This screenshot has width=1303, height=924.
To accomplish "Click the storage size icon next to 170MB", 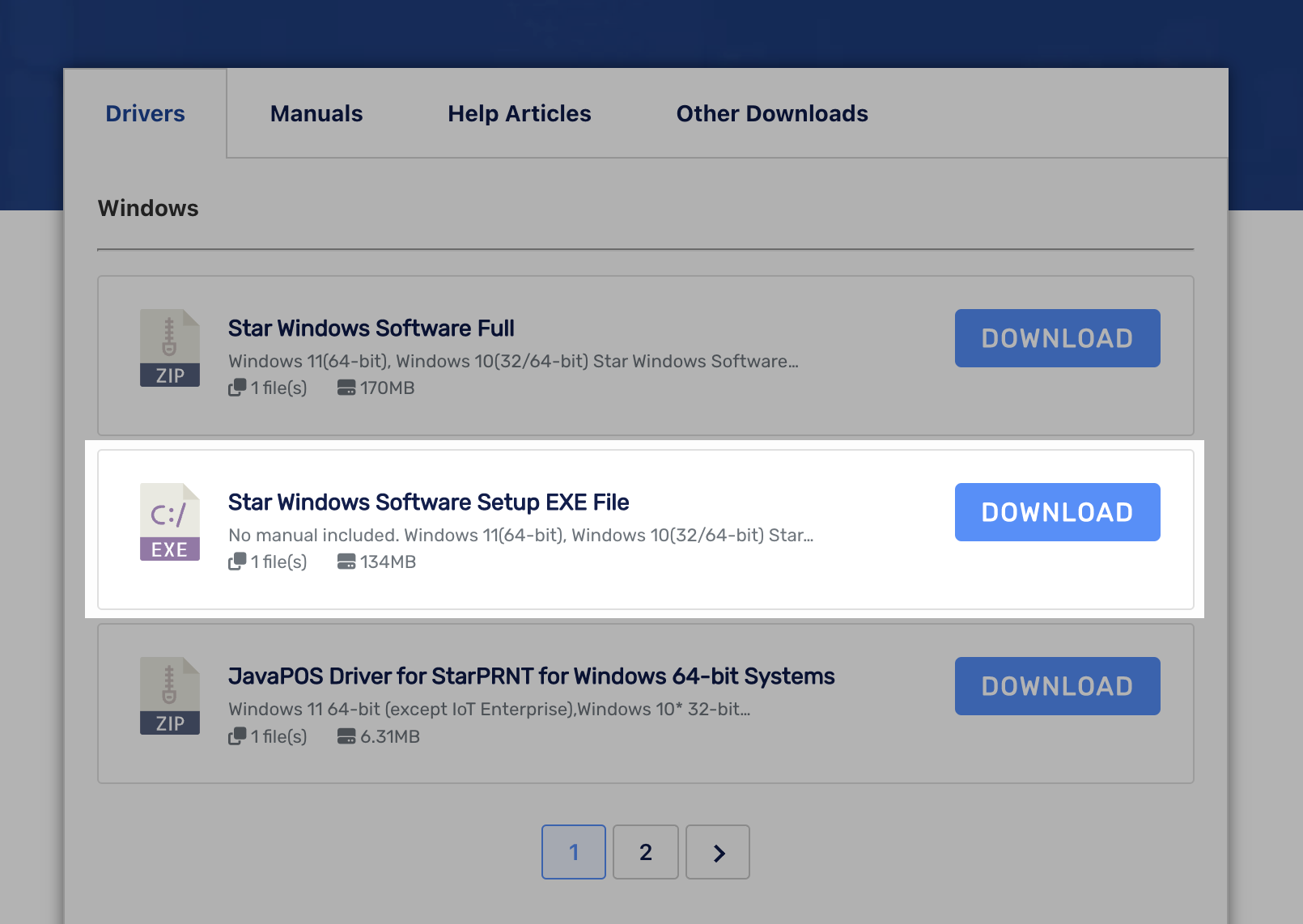I will [346, 388].
